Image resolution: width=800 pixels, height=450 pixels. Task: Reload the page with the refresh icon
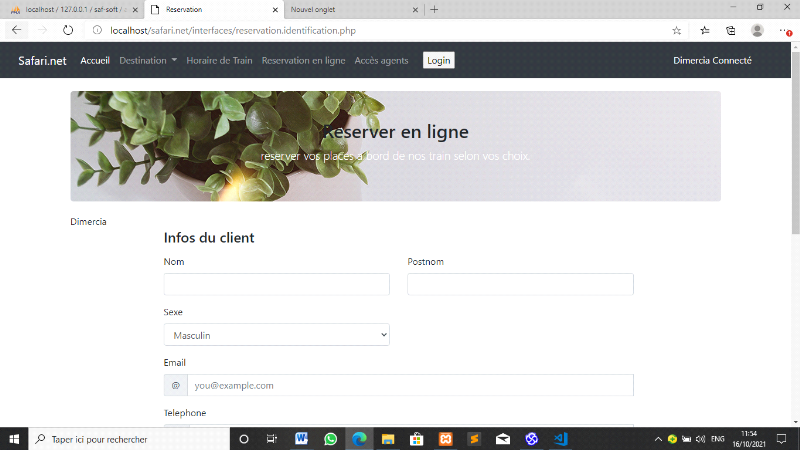point(68,30)
